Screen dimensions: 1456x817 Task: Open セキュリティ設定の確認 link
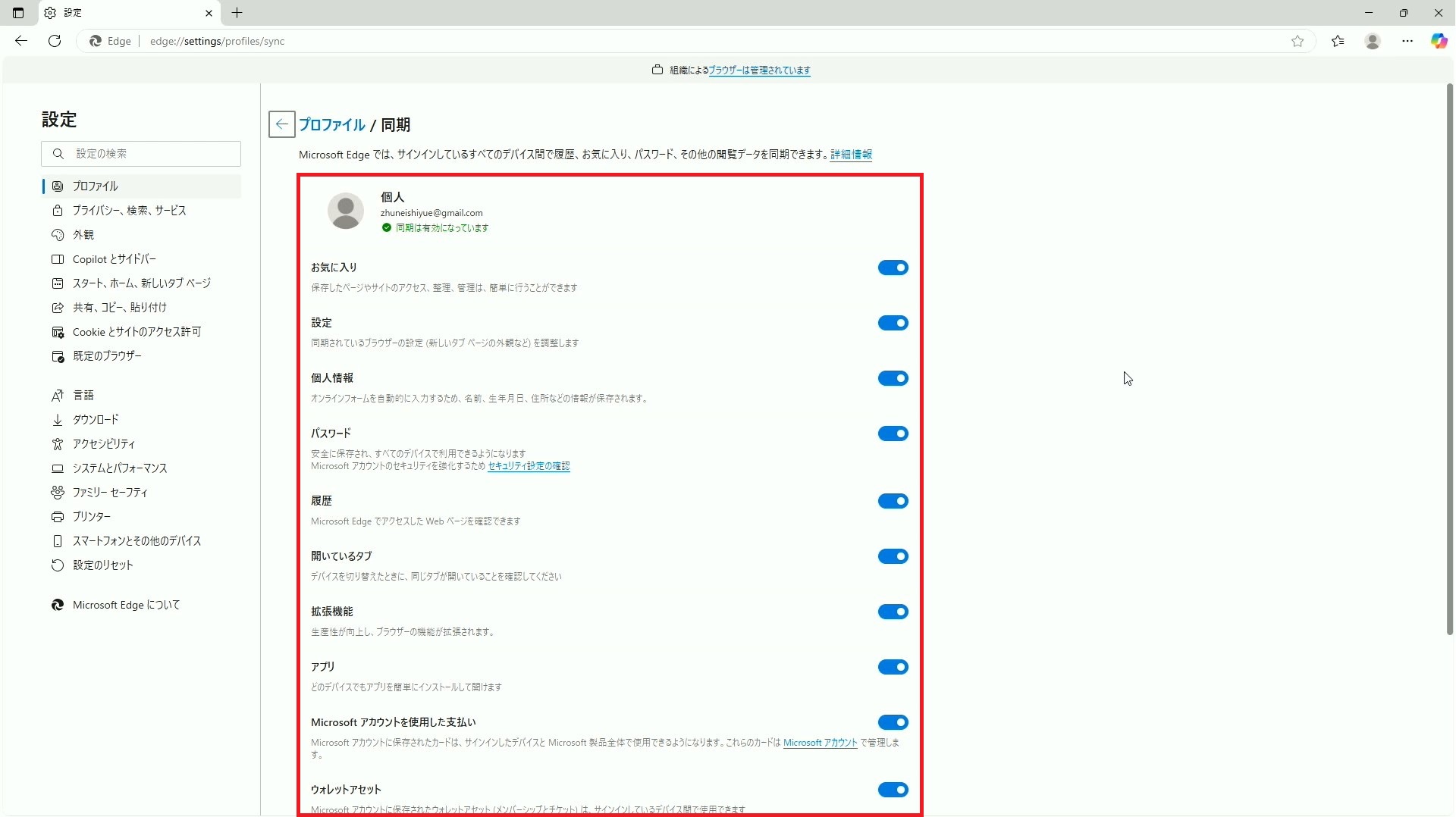(x=529, y=466)
